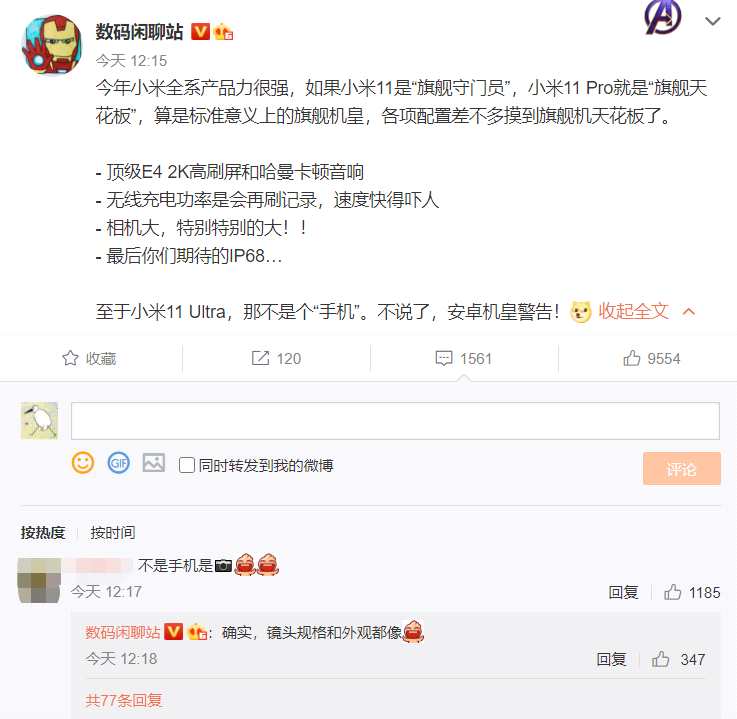This screenshot has width=737, height=719.
Task: Click the Avengers logo badge at the top right
Action: (x=663, y=17)
